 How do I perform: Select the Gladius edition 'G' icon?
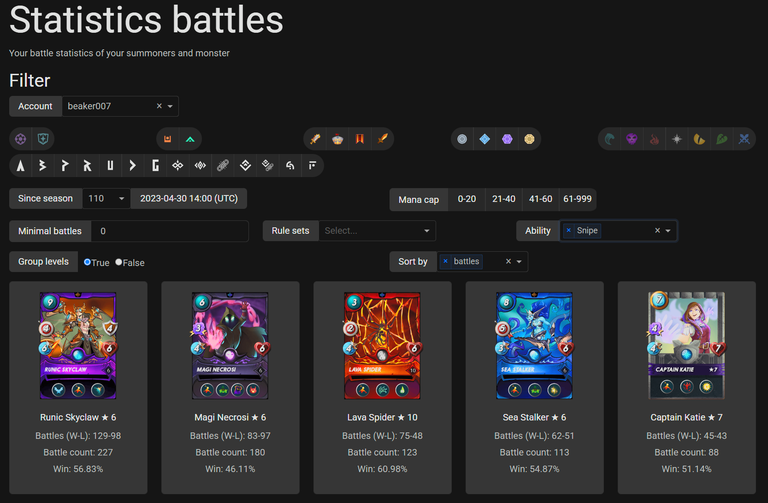[155, 166]
